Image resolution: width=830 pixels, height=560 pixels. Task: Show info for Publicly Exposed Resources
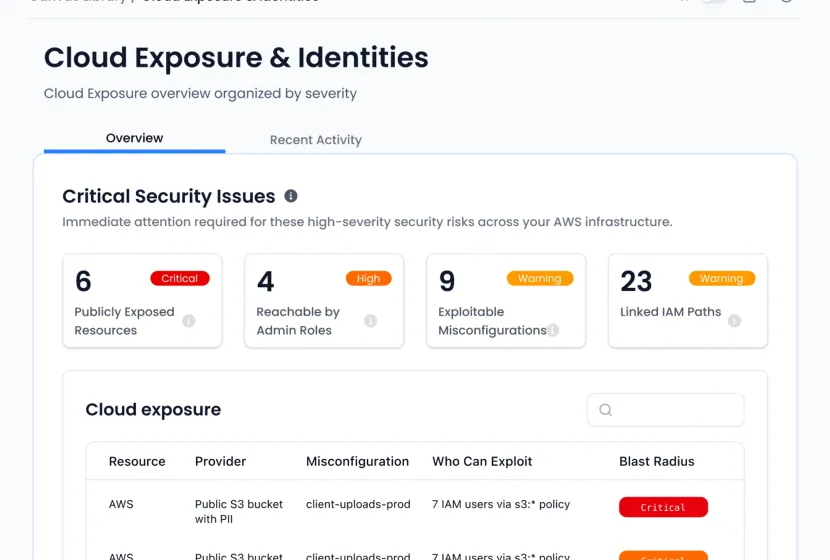click(188, 321)
